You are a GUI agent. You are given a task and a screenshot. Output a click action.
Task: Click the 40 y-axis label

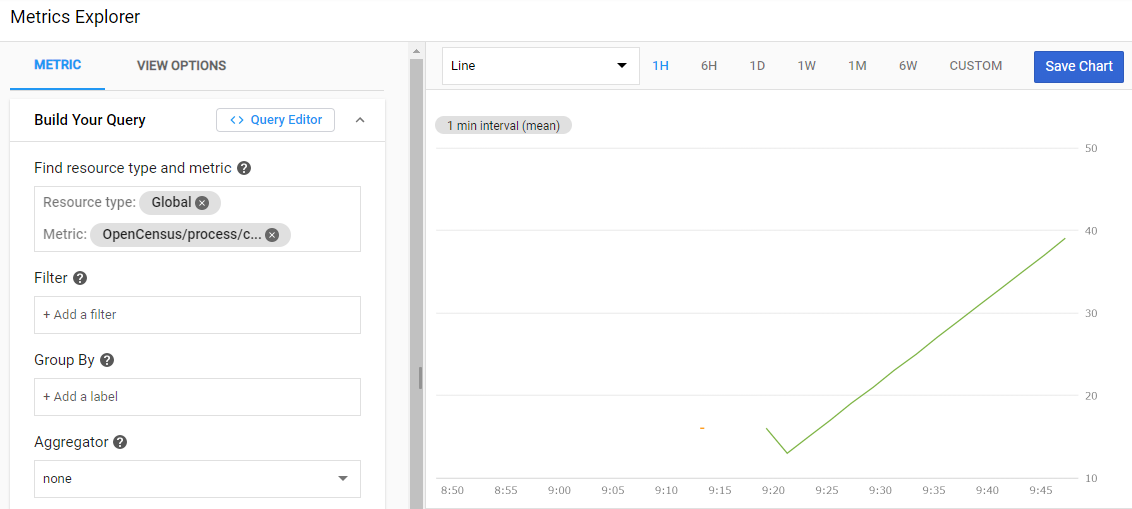[x=1091, y=231]
